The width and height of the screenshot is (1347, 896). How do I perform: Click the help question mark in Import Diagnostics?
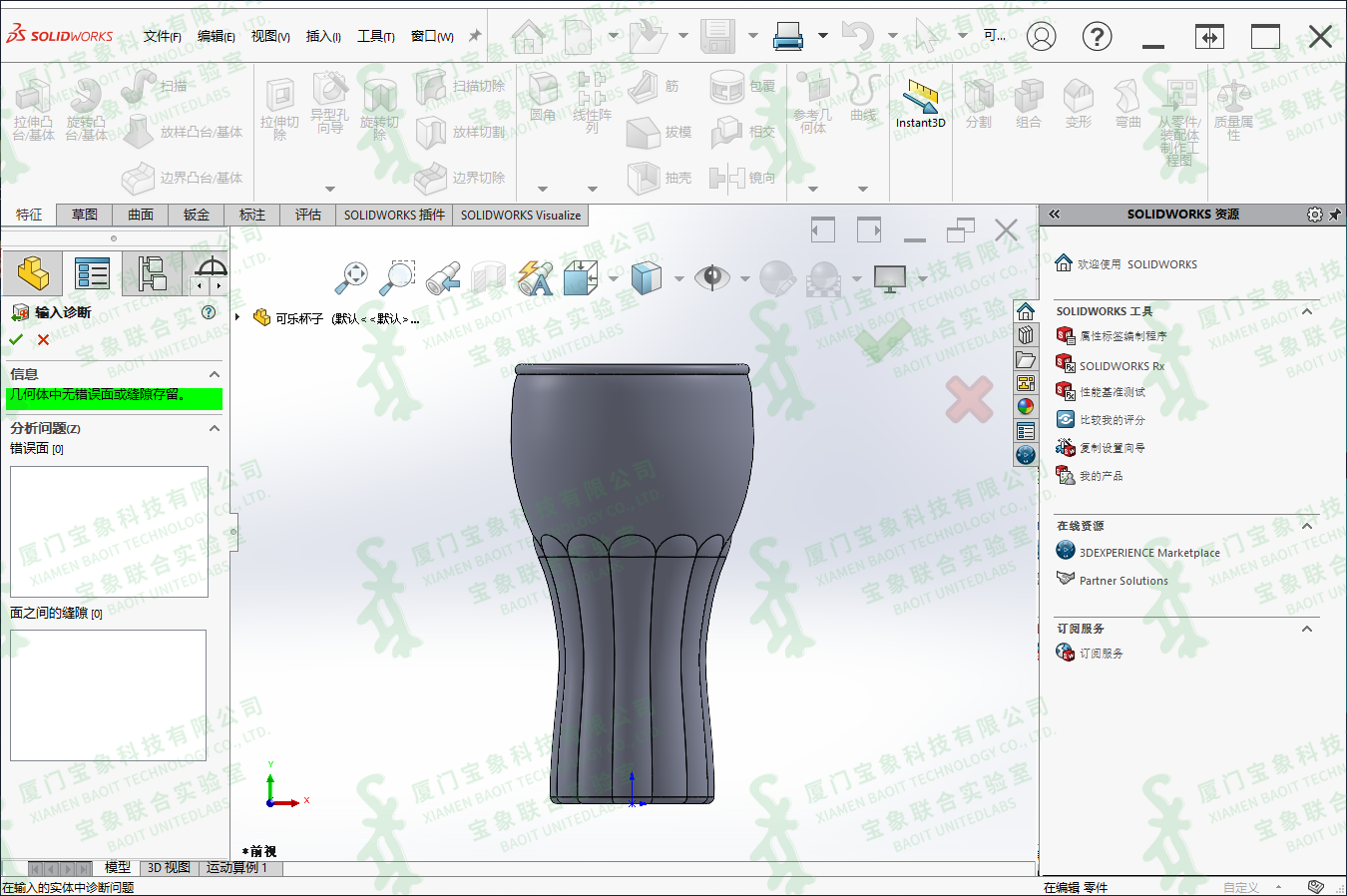pos(209,312)
